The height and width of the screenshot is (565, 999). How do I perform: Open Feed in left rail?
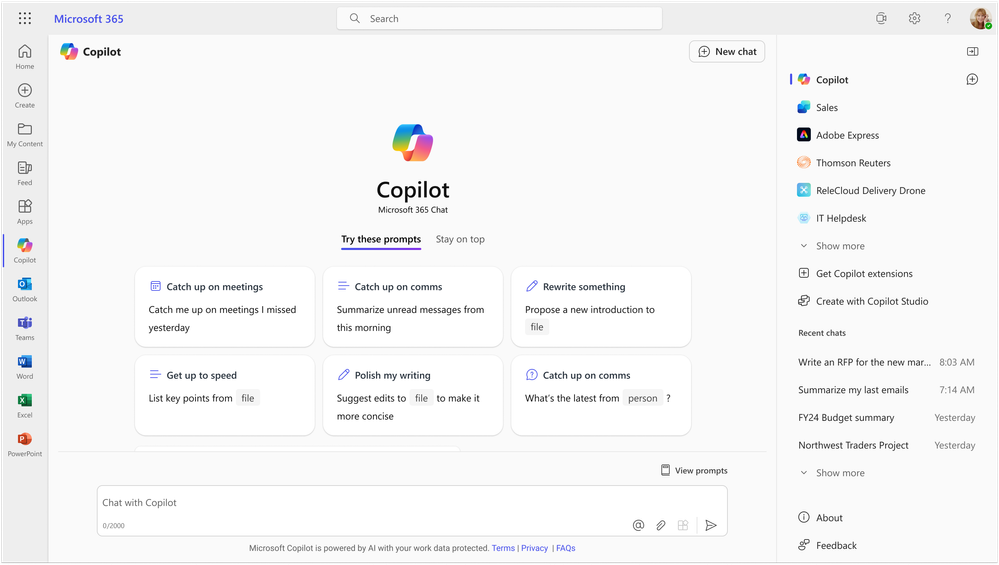(x=25, y=173)
